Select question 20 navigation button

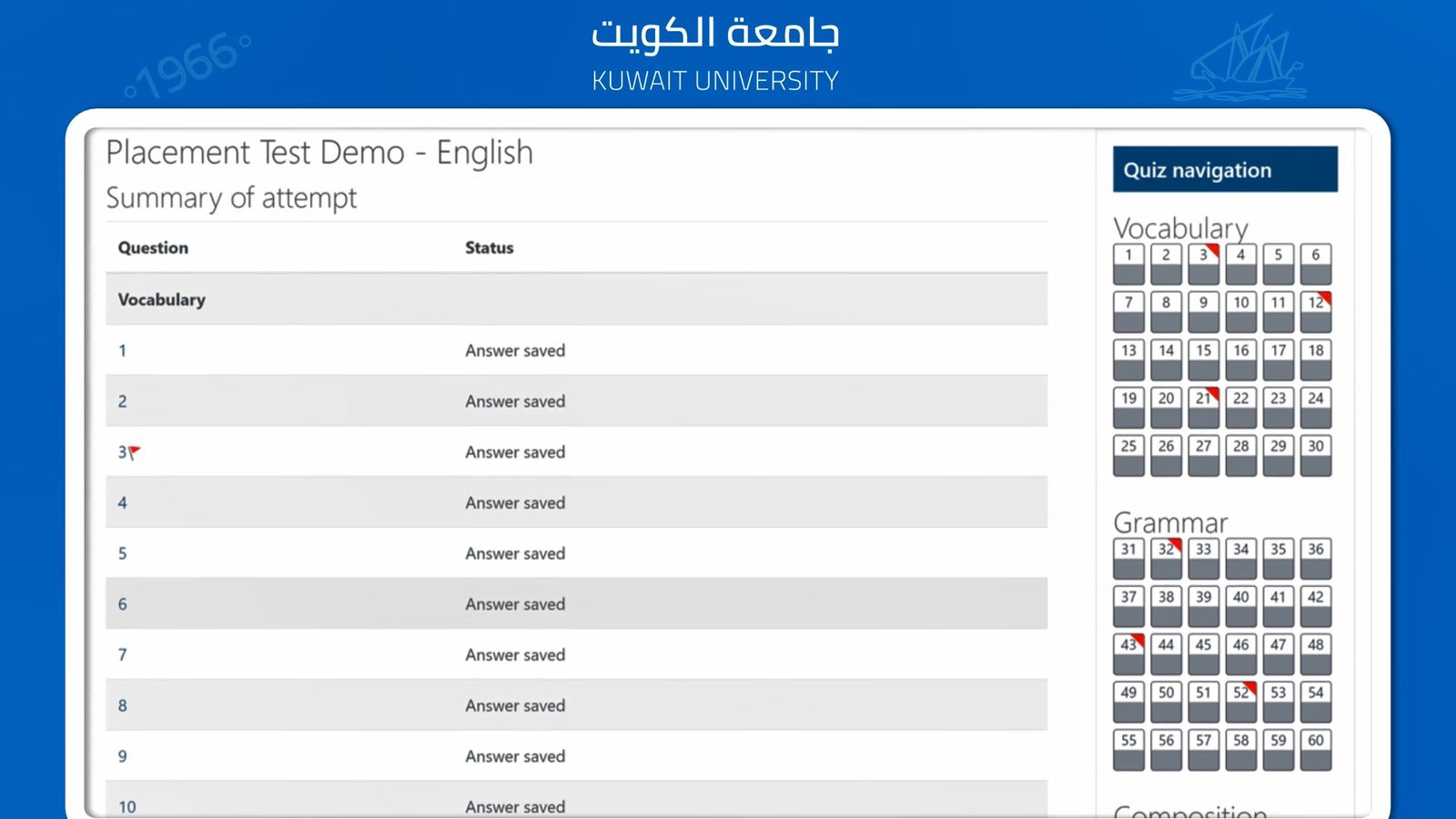(1166, 408)
